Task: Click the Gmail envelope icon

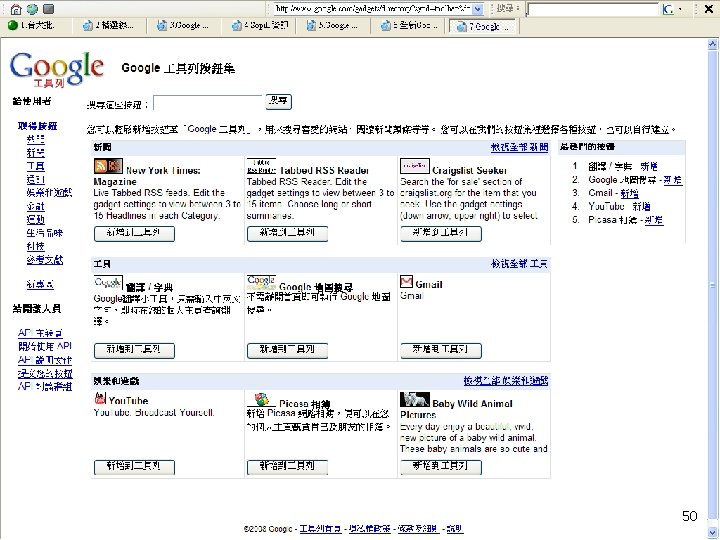Action: (x=406, y=281)
